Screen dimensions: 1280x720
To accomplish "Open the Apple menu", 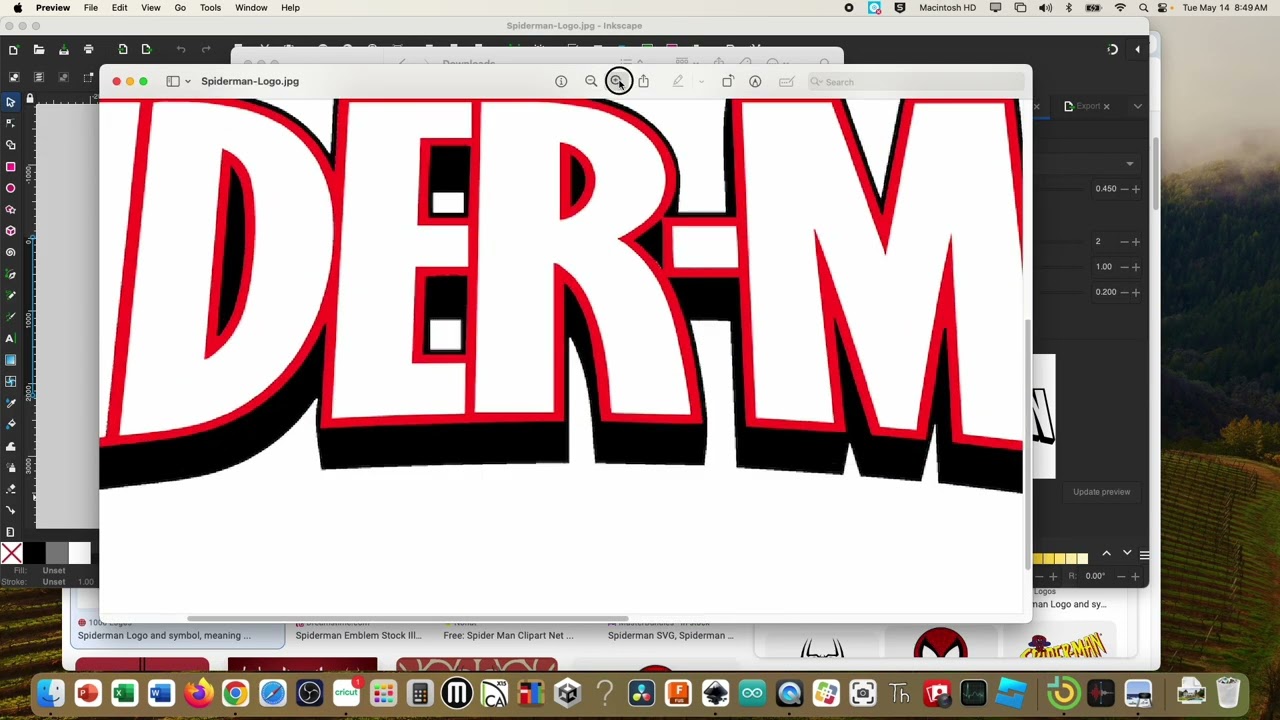I will 18,8.
